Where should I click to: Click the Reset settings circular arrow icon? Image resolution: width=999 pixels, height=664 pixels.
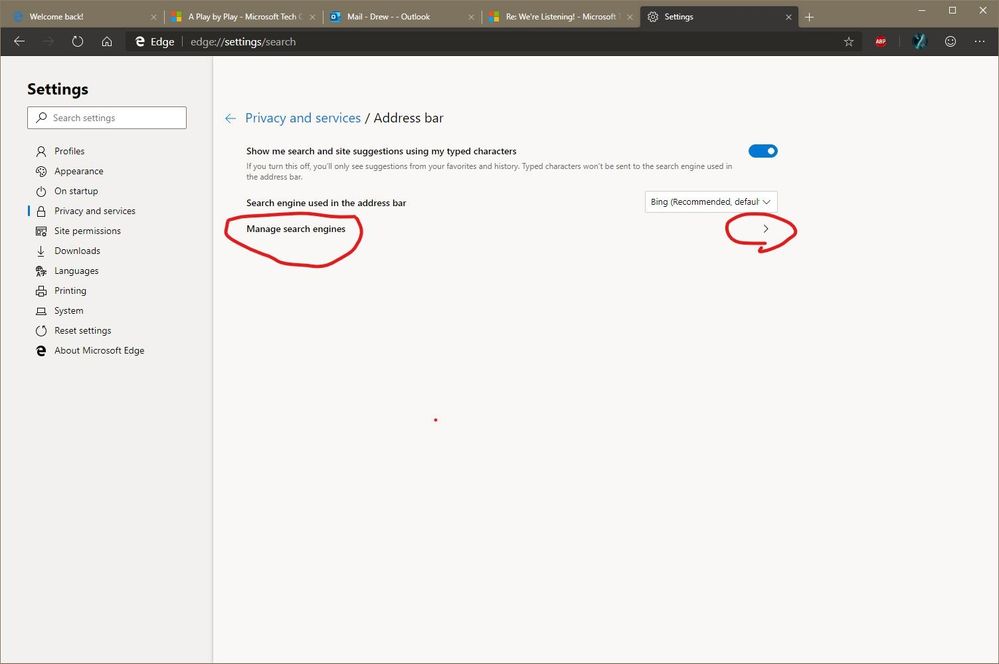click(x=41, y=331)
